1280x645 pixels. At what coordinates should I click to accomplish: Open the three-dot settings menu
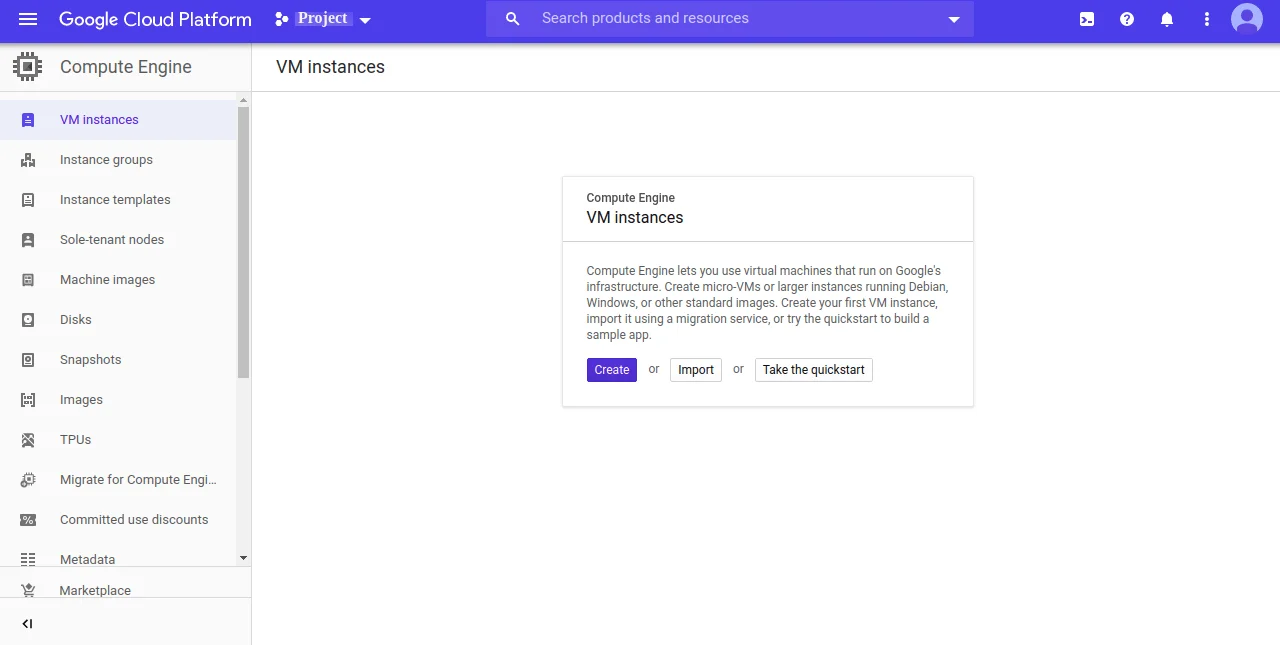1207,19
